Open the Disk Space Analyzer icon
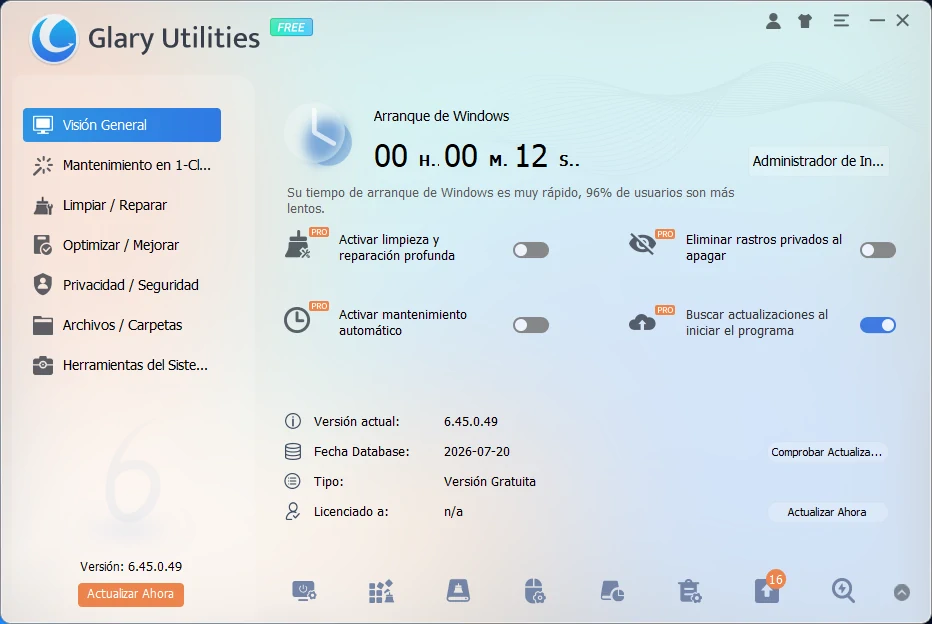 click(612, 591)
